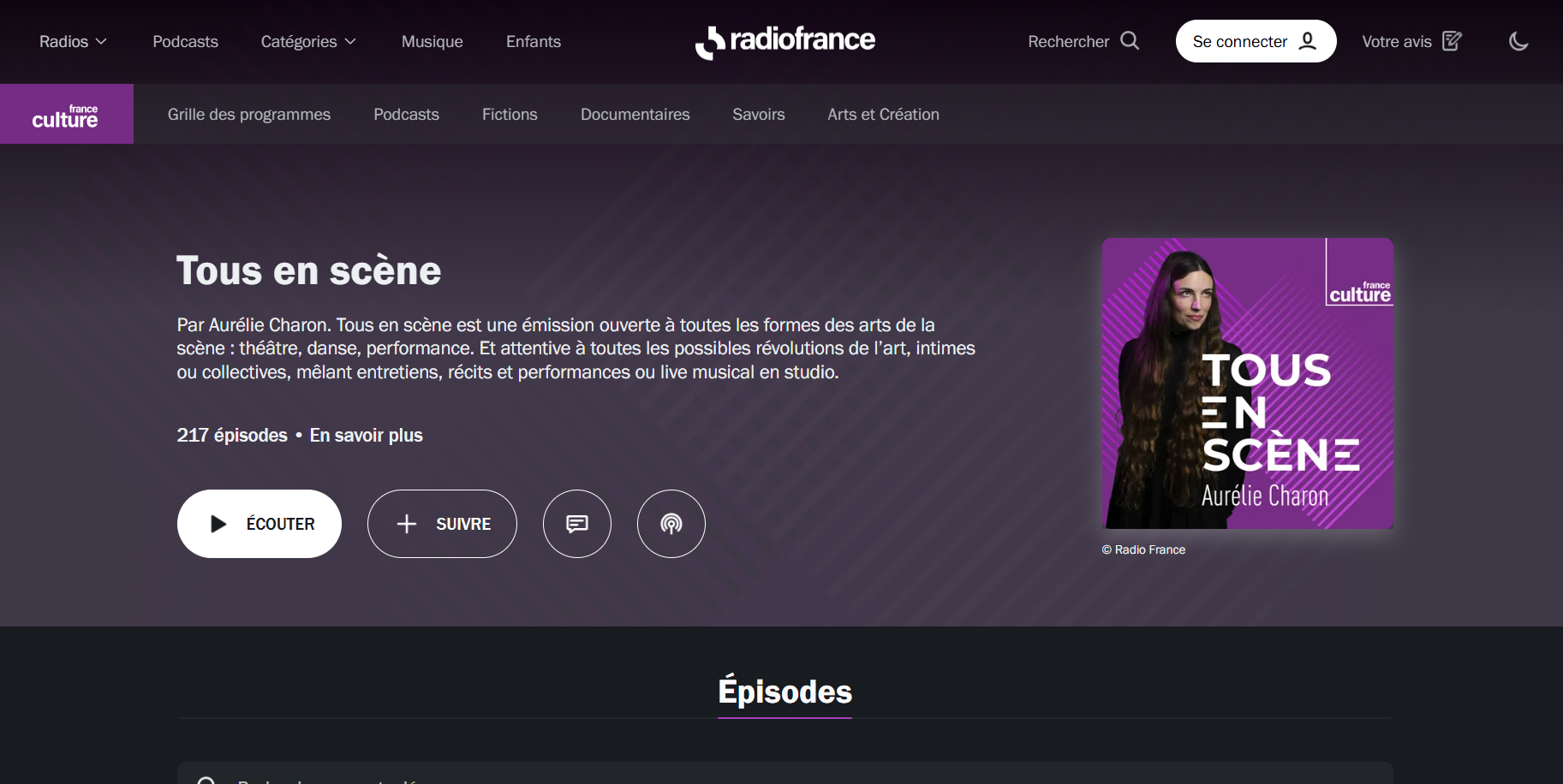Screen dimensions: 1563x784
Task: Follow the show with SUIVRE button
Action: pyautogui.click(x=442, y=524)
